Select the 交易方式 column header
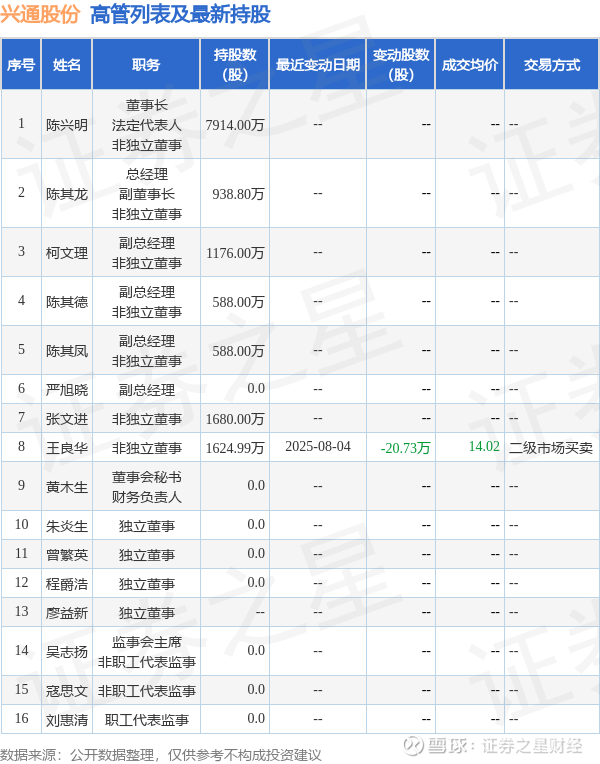 click(552, 64)
